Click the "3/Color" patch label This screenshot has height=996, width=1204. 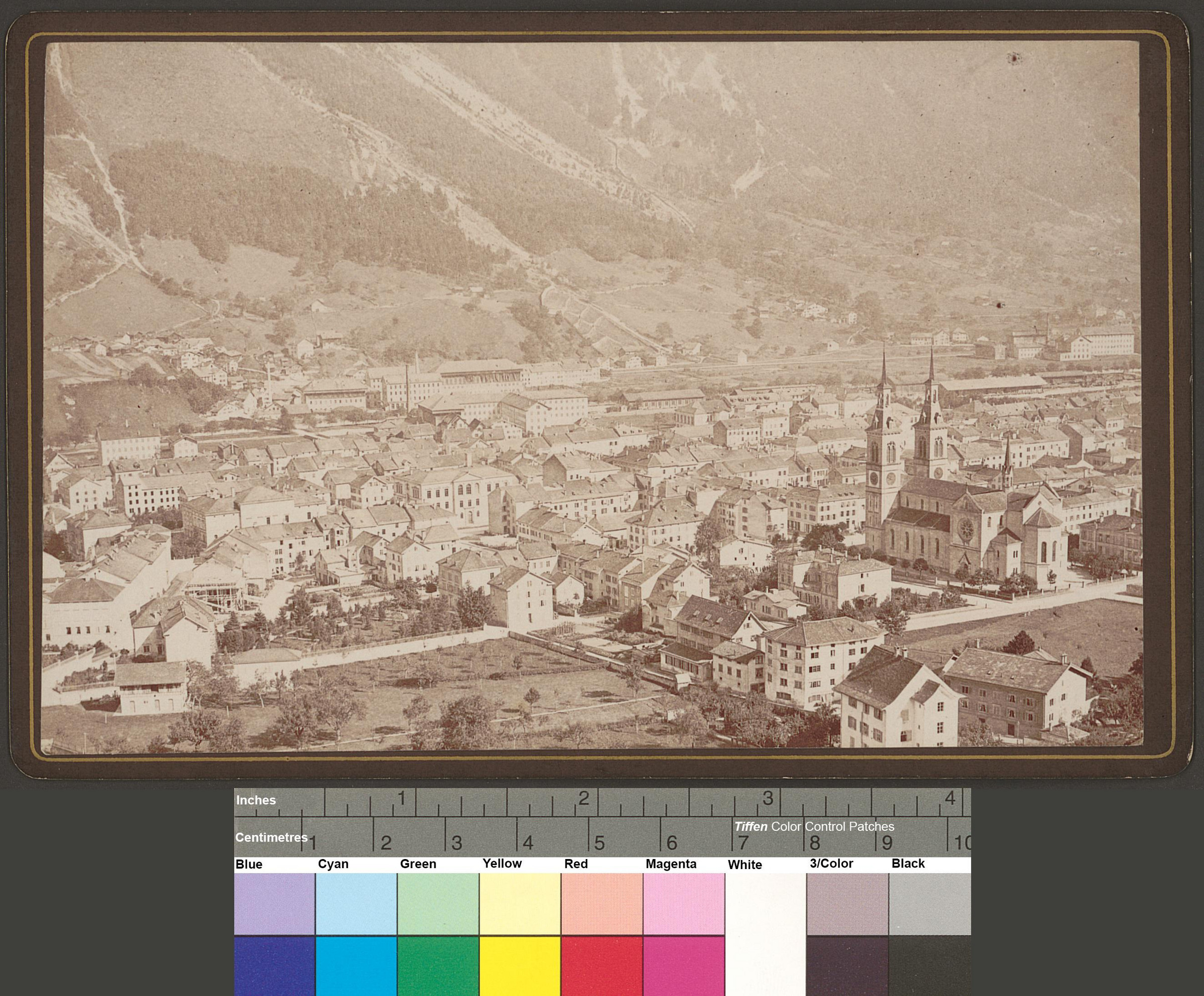coord(831,863)
